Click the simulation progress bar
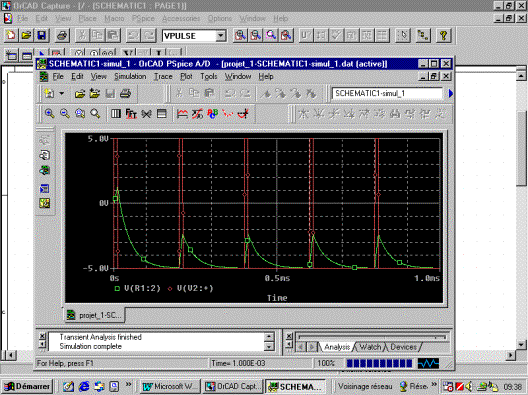 point(379,363)
